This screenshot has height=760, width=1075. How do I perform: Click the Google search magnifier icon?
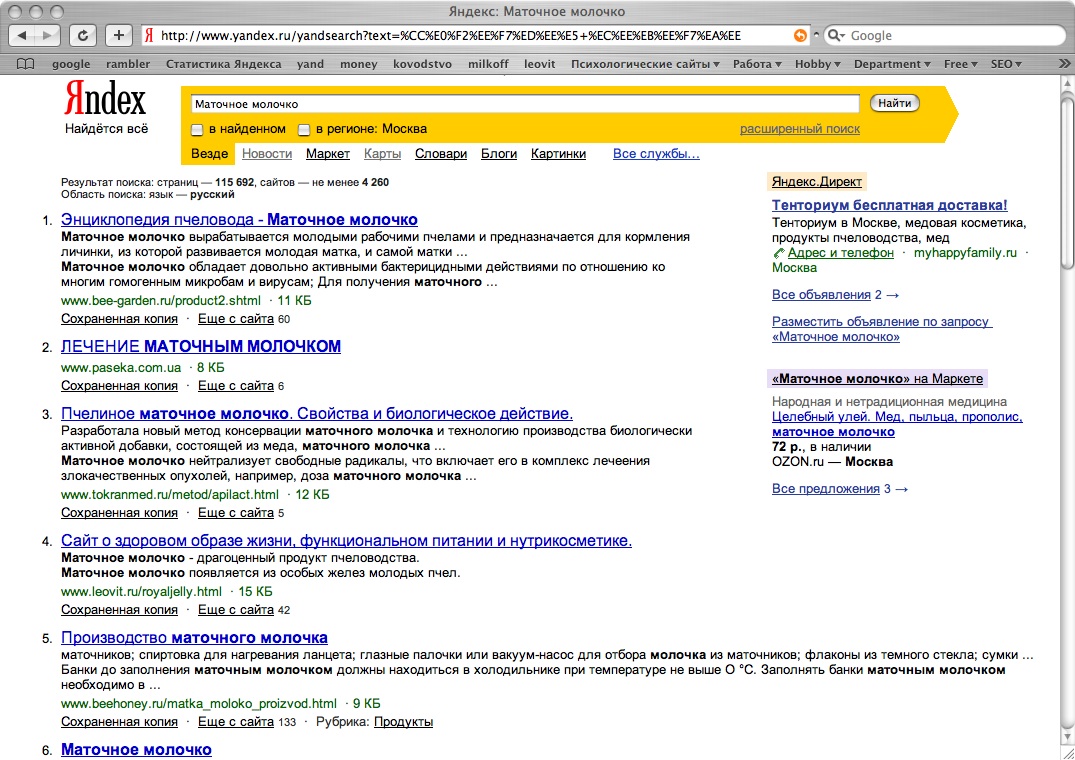[x=835, y=35]
